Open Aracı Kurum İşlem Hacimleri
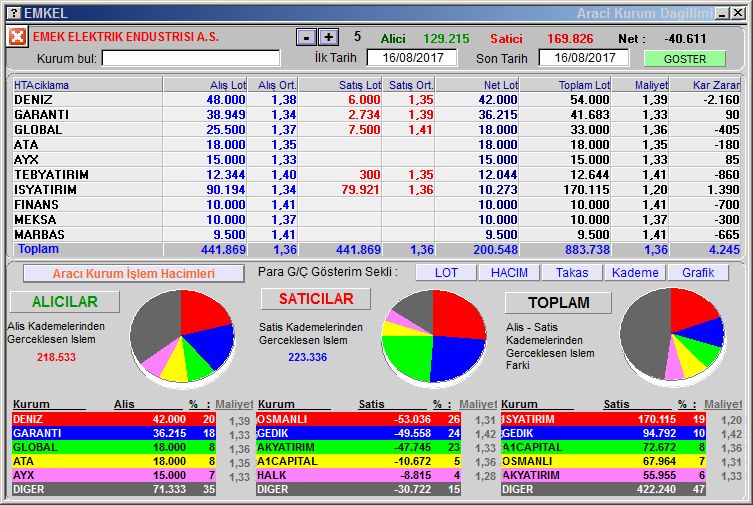 point(134,274)
